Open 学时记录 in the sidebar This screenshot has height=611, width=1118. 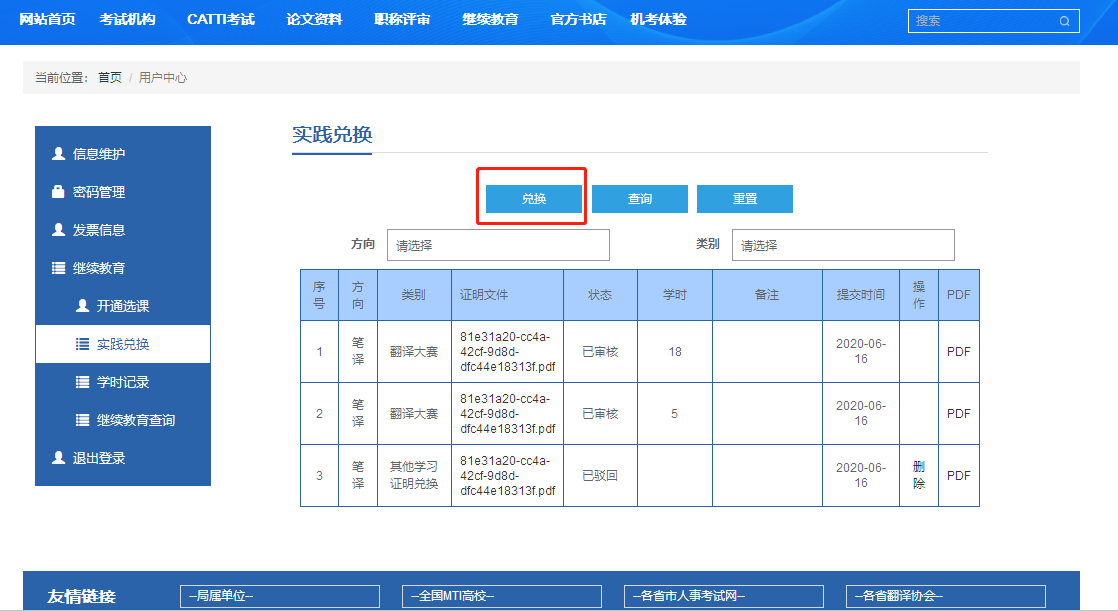tap(122, 382)
